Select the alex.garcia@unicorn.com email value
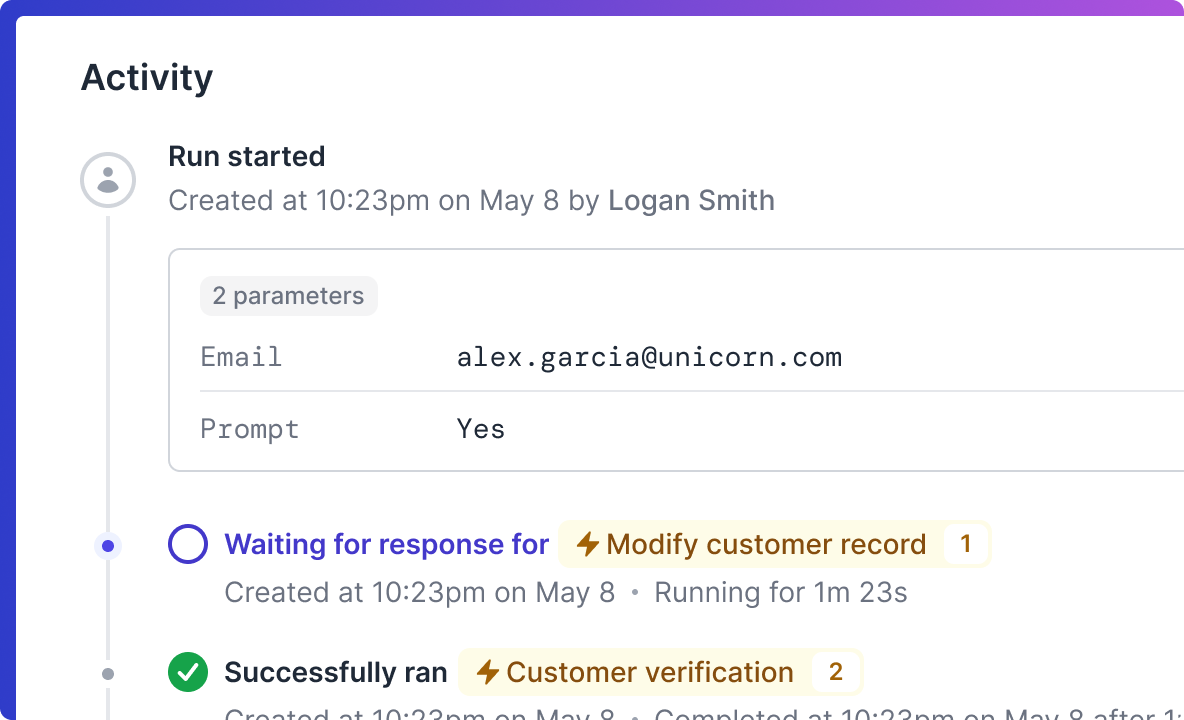Screen dimensions: 1184x720 pyautogui.click(x=649, y=357)
